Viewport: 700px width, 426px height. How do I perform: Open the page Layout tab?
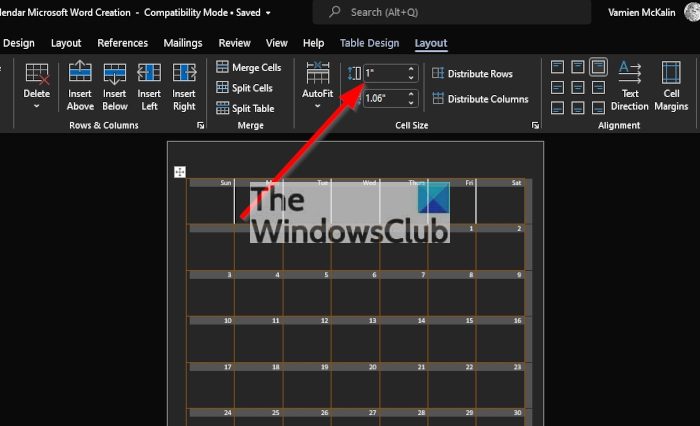pos(66,43)
